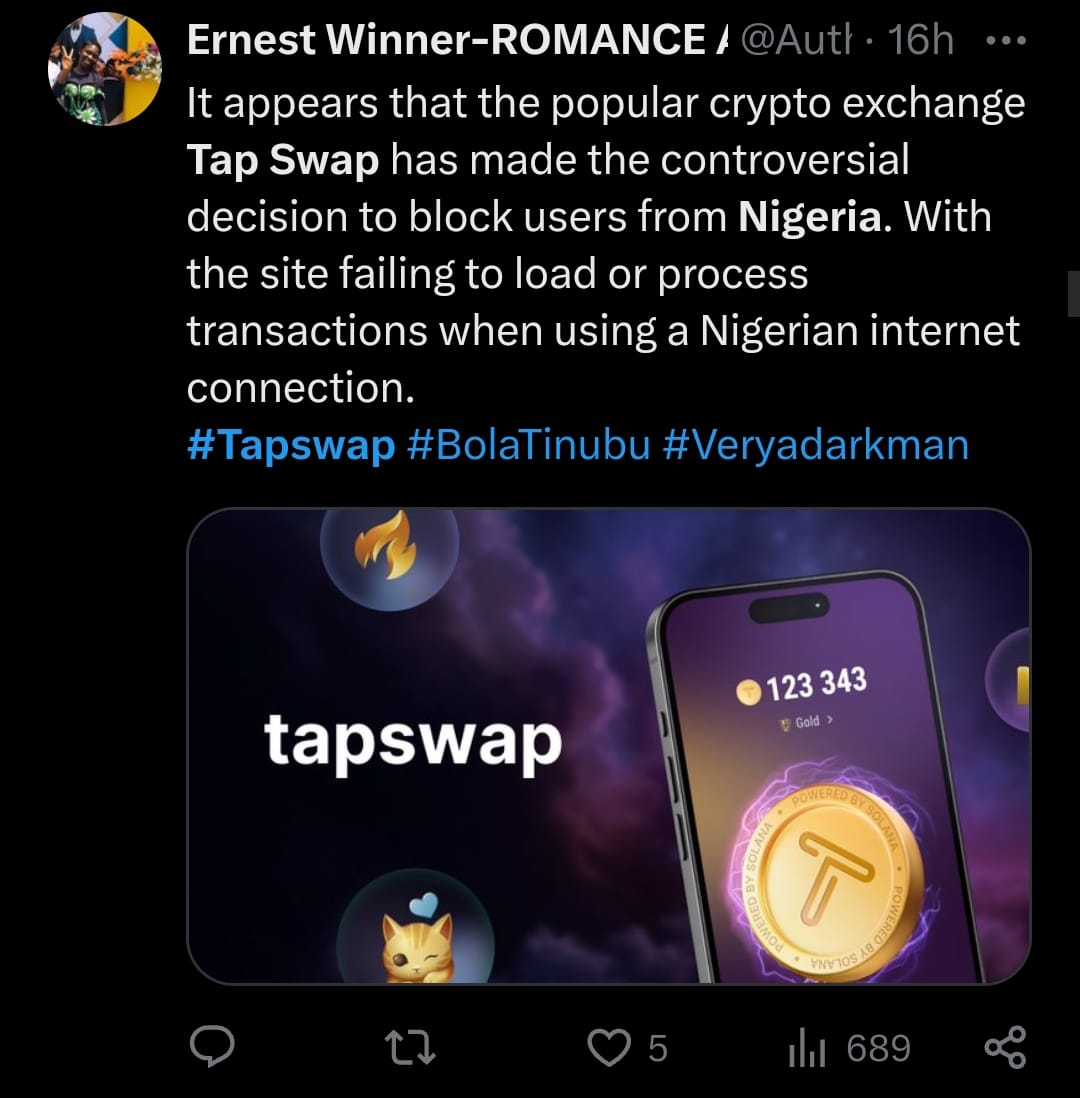Open the view analytics bar chart icon
Screen dimensions: 1080x1098
point(806,1047)
